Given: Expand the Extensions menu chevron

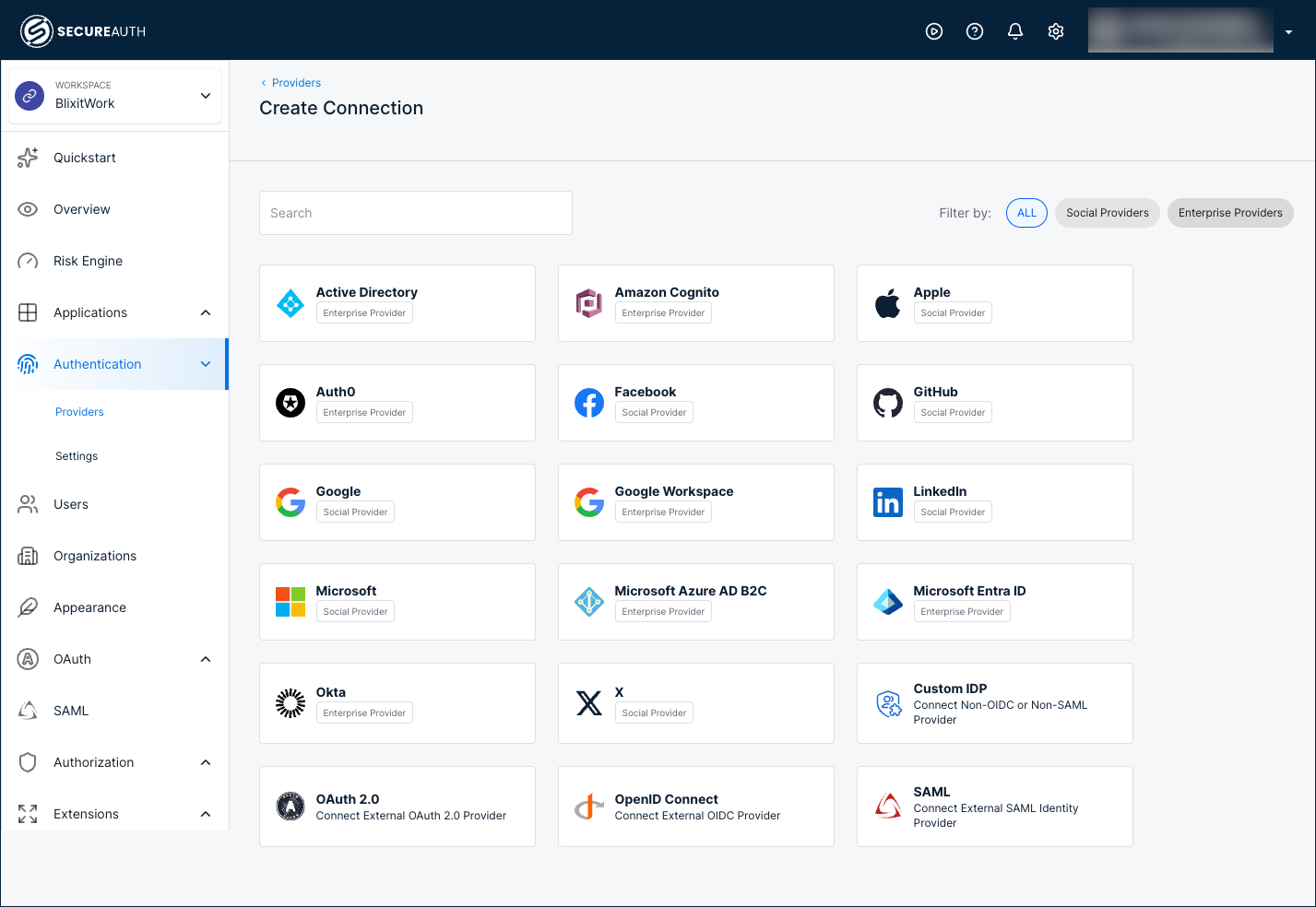Looking at the screenshot, I should pos(206,814).
